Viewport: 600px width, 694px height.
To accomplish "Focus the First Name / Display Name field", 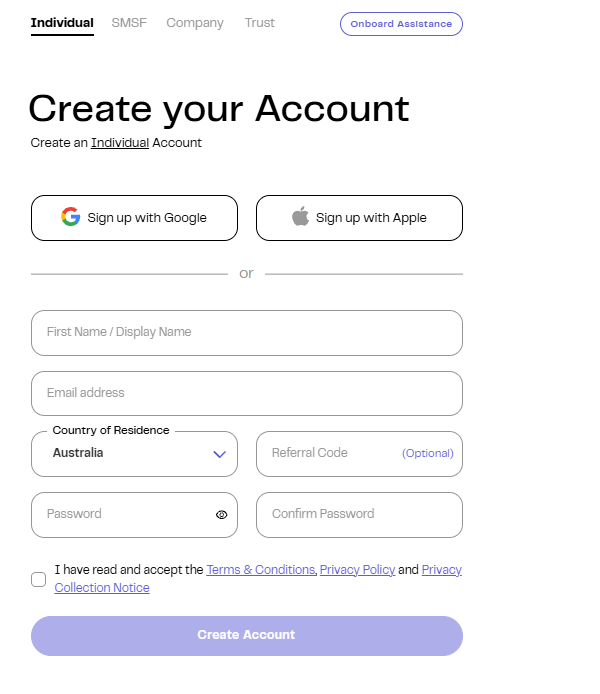I will pyautogui.click(x=246, y=333).
